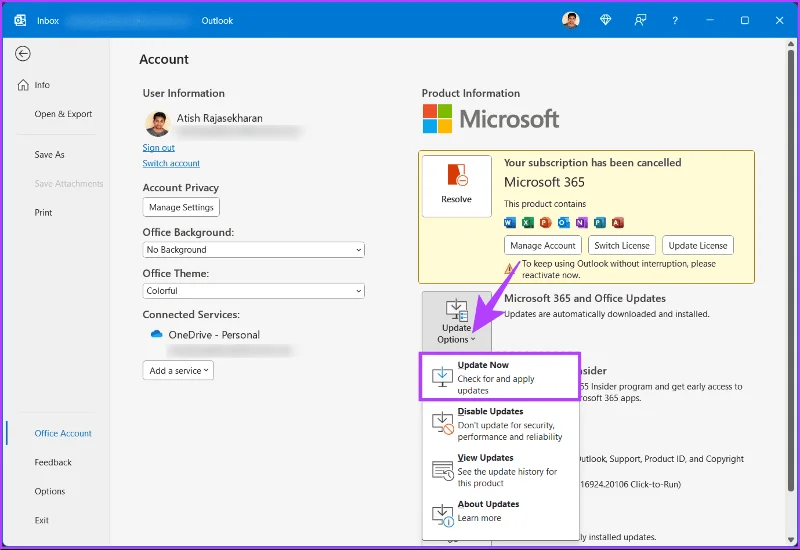Select Print in sidebar
The image size is (800, 550).
(43, 213)
